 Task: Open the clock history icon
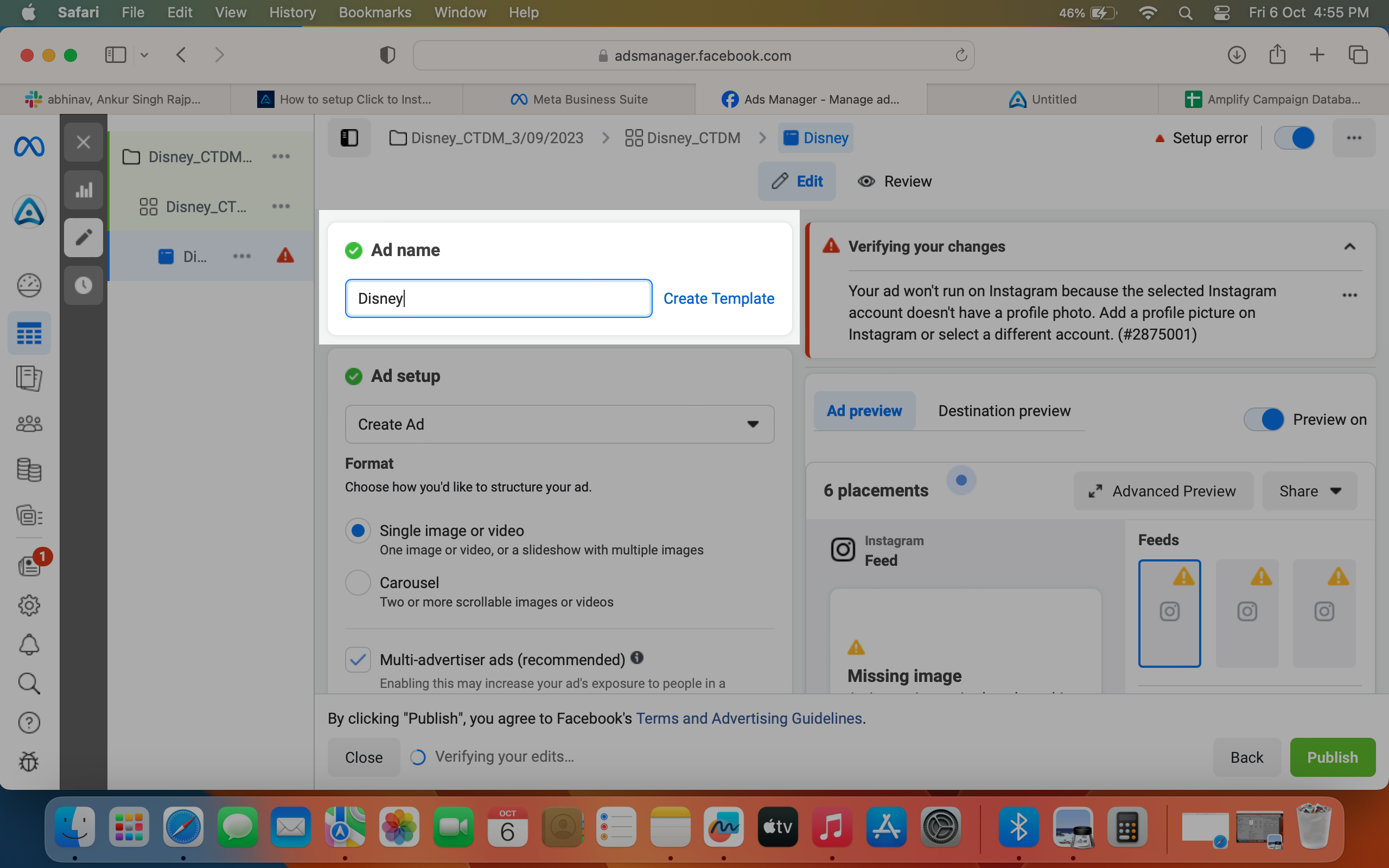[x=83, y=285]
